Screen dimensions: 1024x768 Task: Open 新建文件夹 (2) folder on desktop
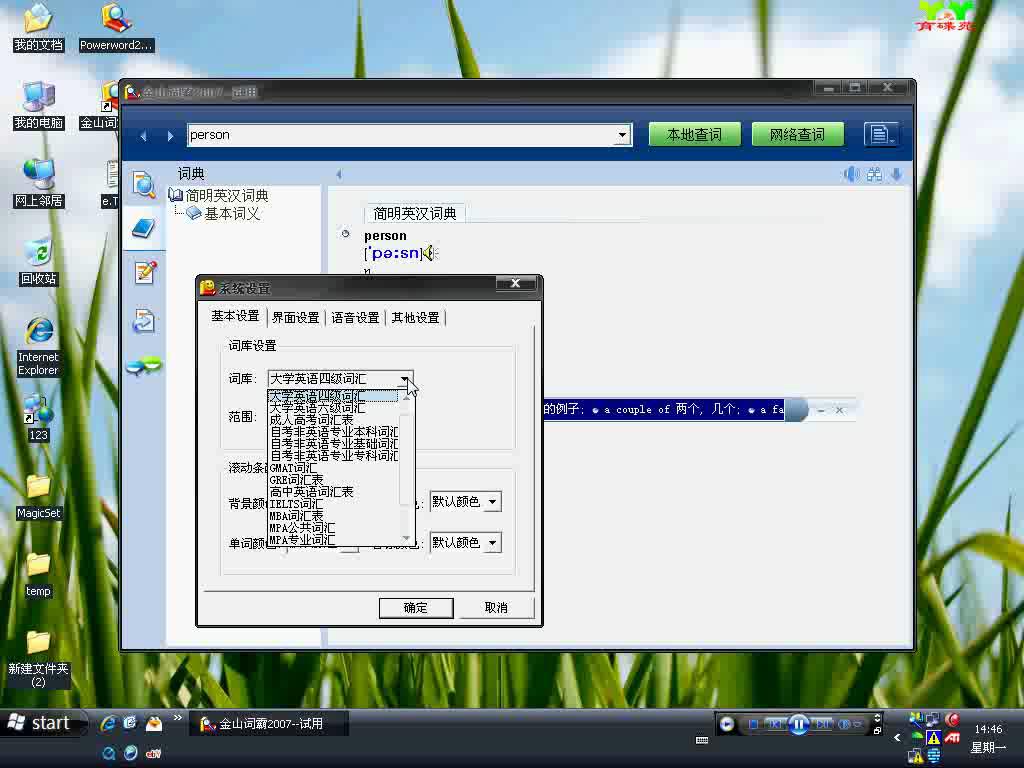pyautogui.click(x=39, y=659)
